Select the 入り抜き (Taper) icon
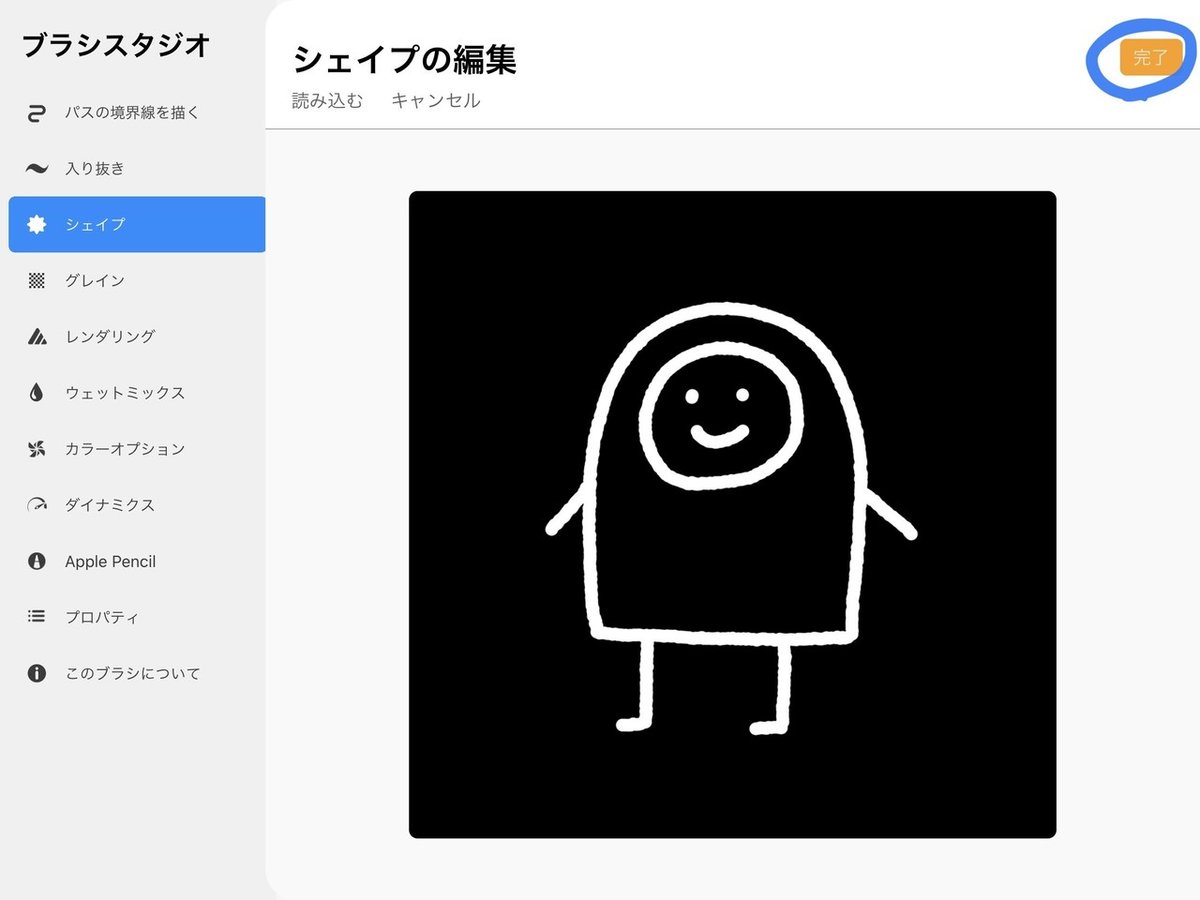 37,168
